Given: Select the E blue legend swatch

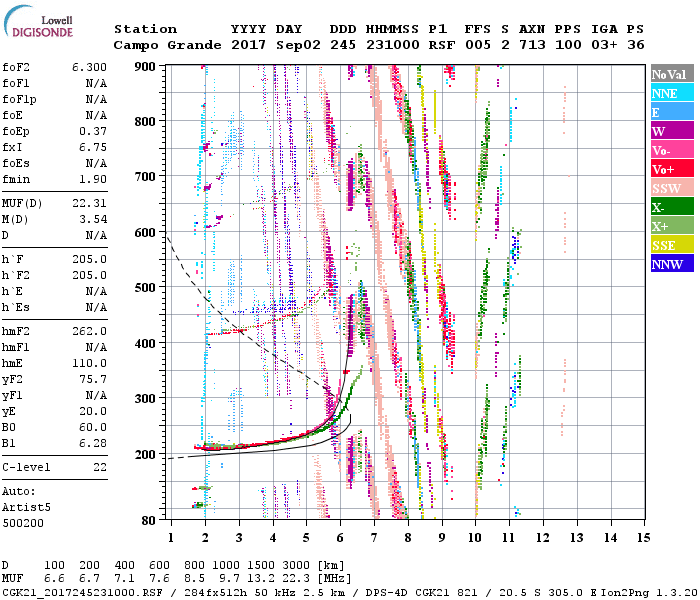Looking at the screenshot, I should (672, 112).
